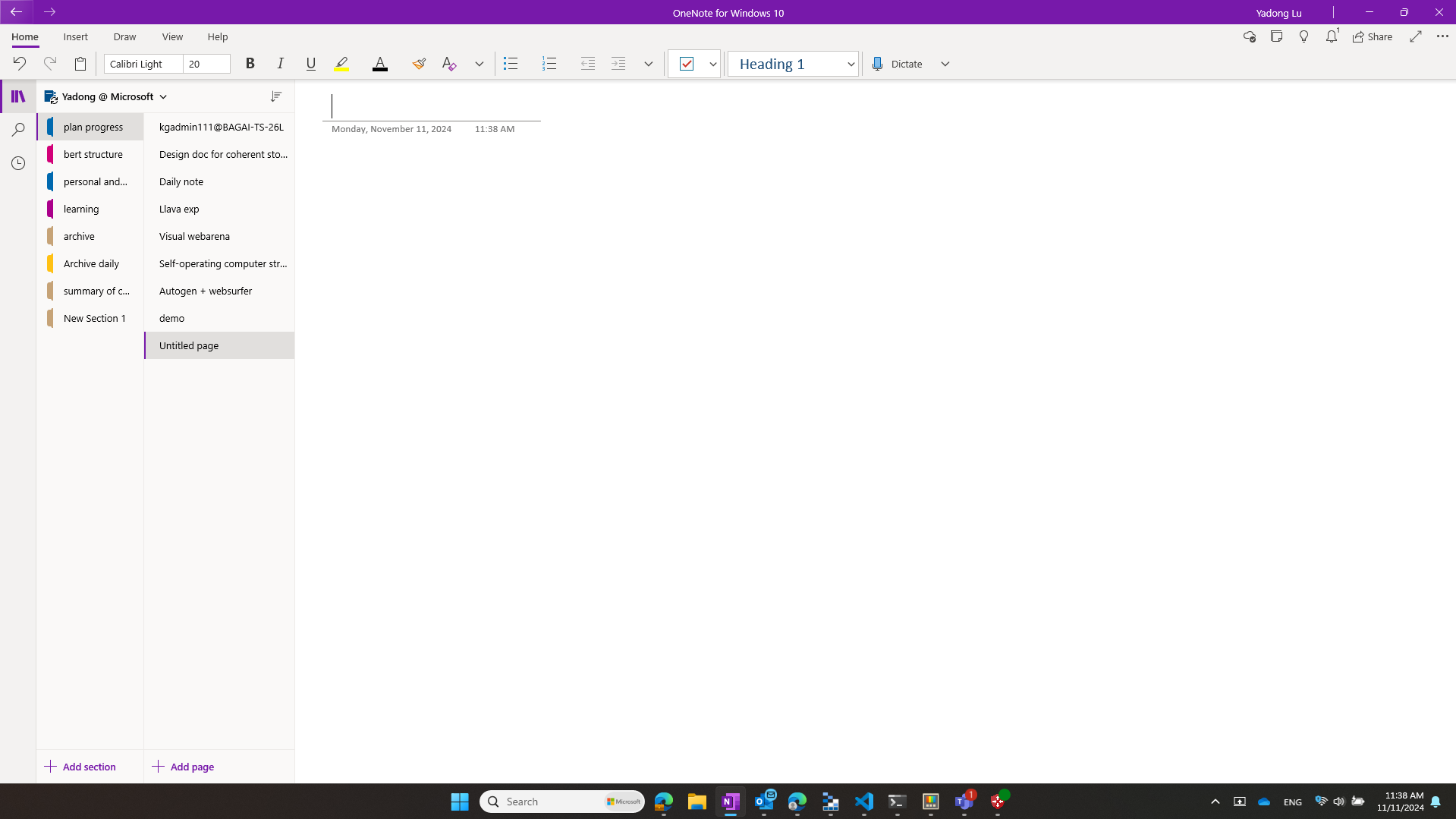Image resolution: width=1456 pixels, height=819 pixels.
Task: Click the Share button
Action: [x=1372, y=36]
